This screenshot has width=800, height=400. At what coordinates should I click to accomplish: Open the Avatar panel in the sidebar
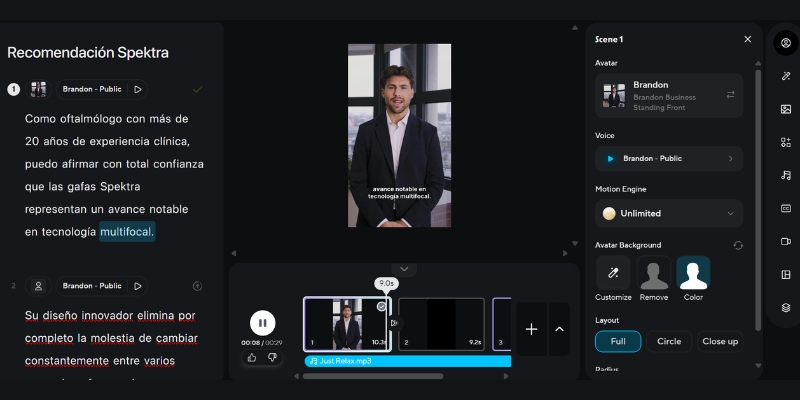click(786, 43)
